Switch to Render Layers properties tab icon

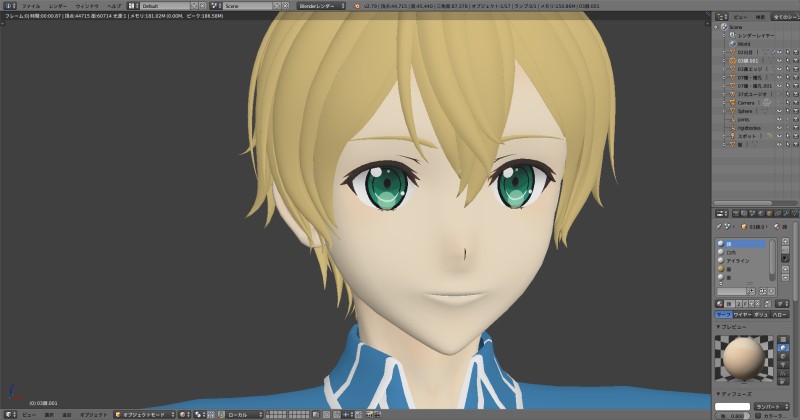744,214
